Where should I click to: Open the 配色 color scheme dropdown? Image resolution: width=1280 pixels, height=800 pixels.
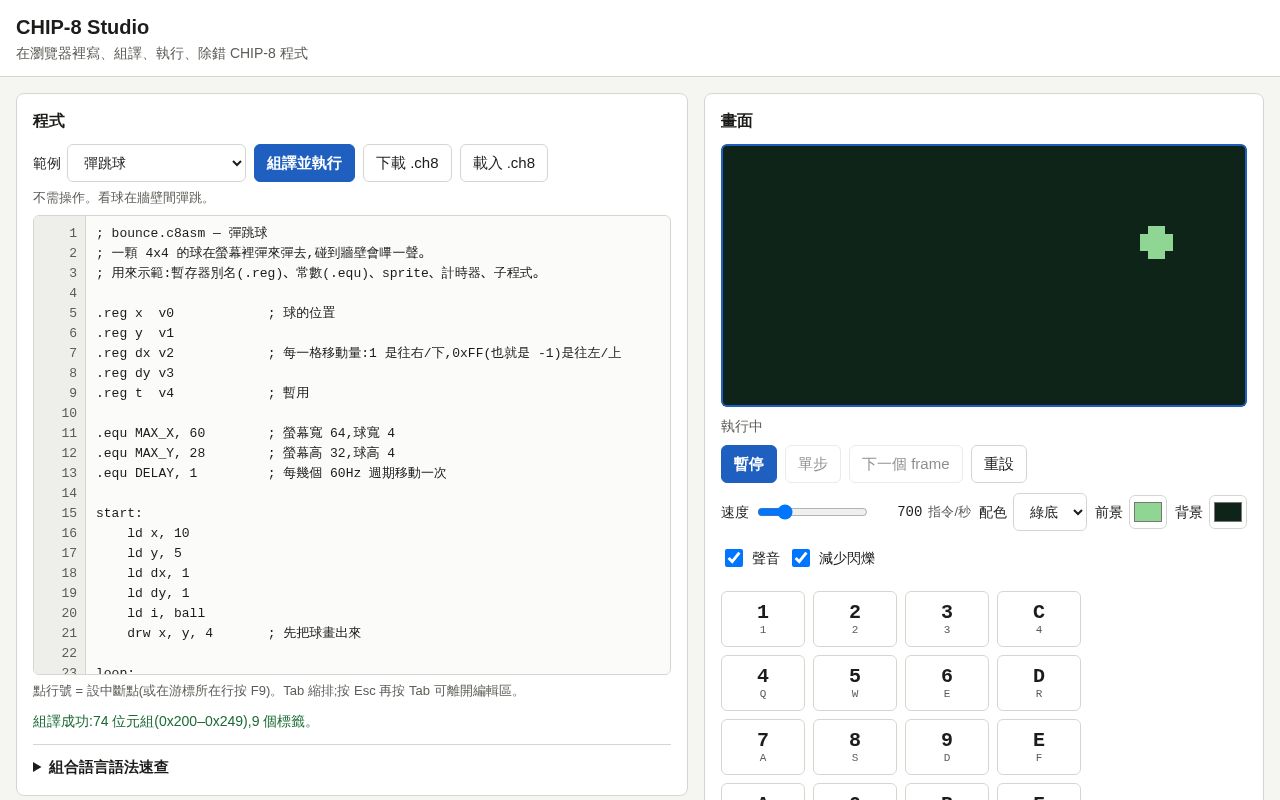[x=1050, y=512]
